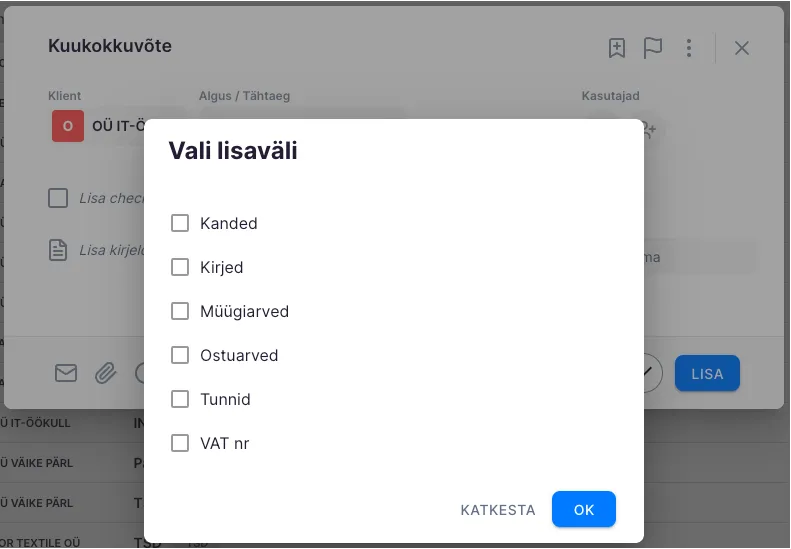Check the Kanded checkbox
The height and width of the screenshot is (549, 791).
click(180, 223)
